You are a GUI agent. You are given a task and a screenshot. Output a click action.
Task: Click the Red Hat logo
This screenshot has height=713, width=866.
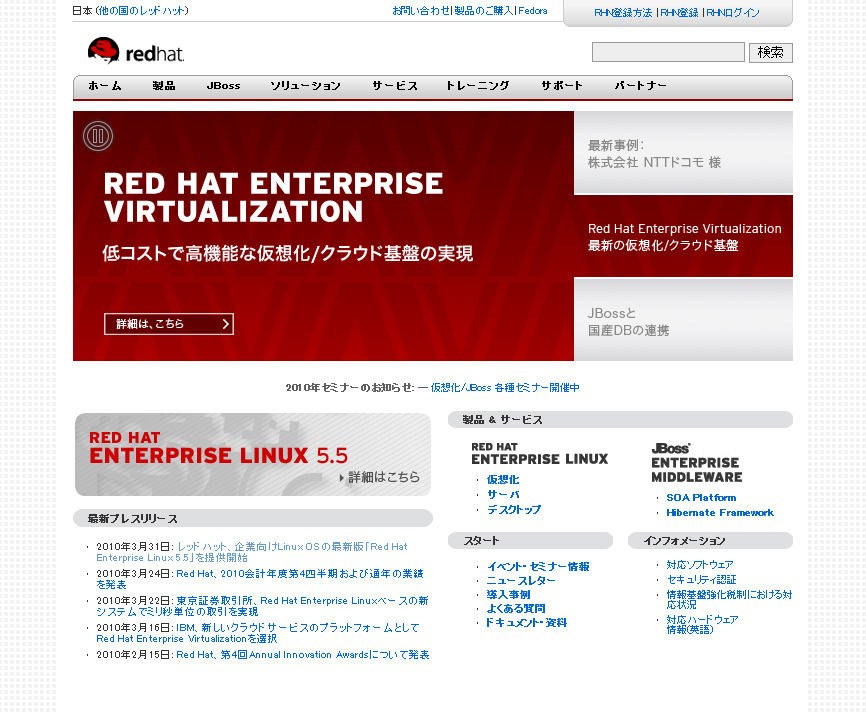[x=136, y=51]
